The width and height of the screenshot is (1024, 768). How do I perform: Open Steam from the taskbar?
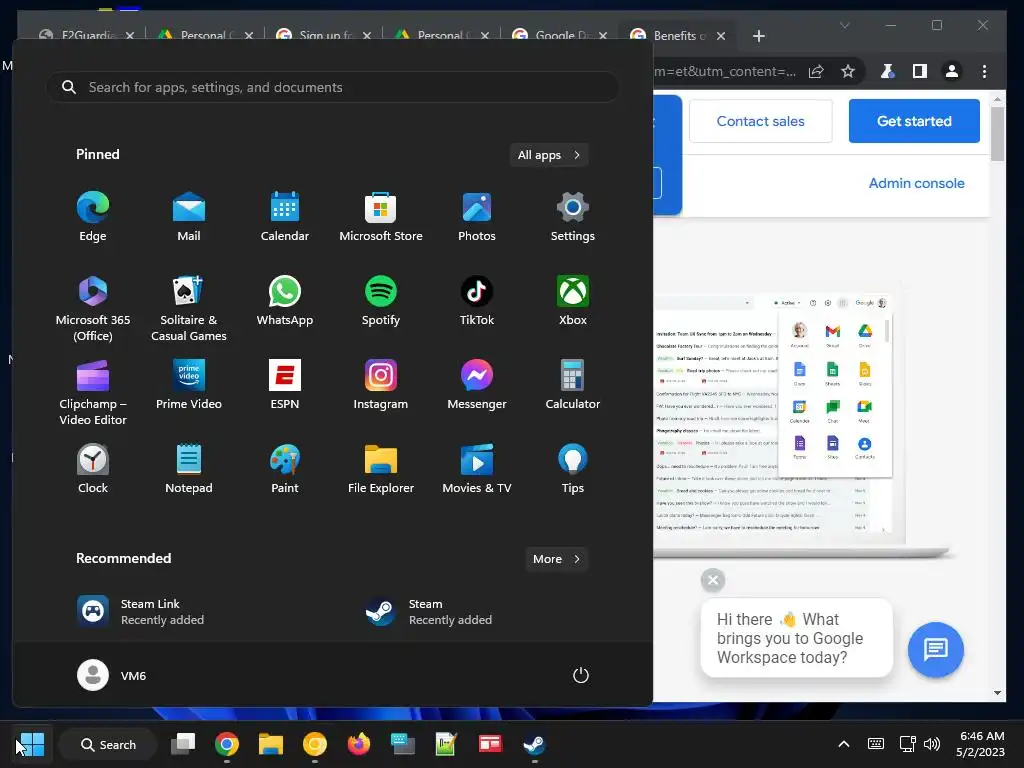534,744
